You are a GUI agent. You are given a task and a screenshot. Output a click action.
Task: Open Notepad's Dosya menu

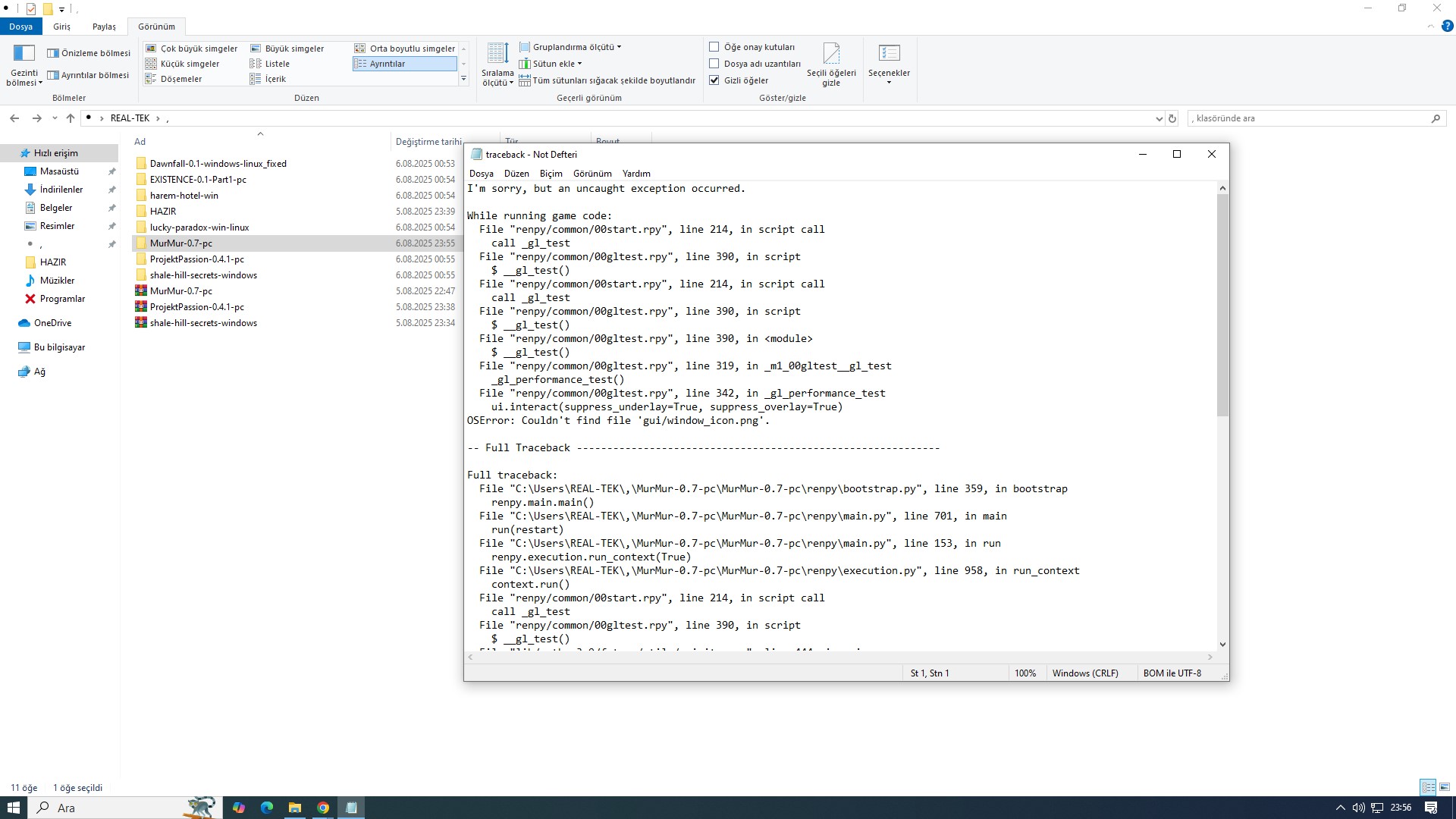click(482, 174)
